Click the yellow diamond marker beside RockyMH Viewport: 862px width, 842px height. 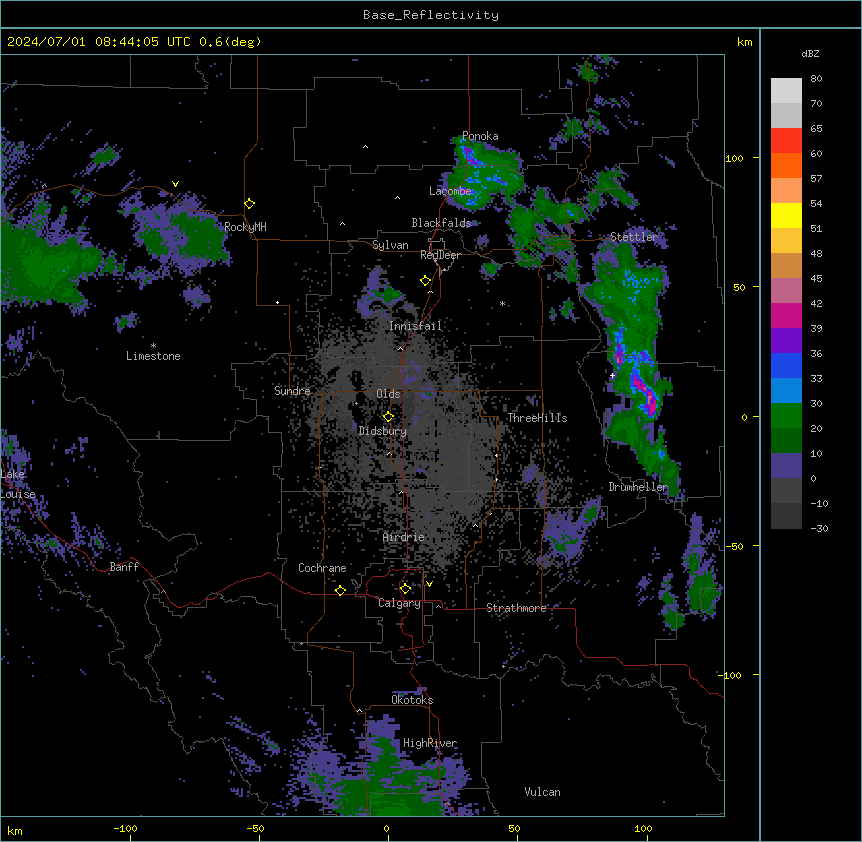click(249, 204)
